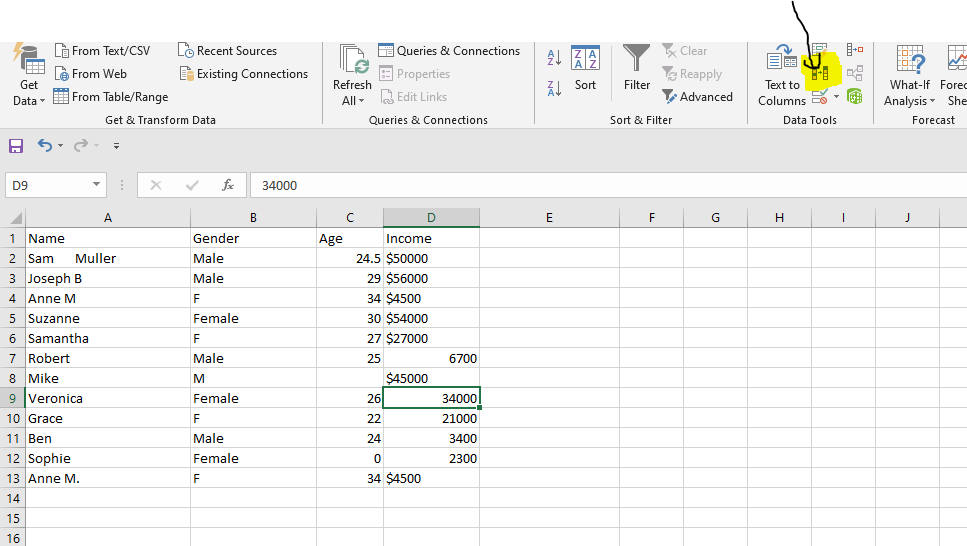Open the Text to Columns wizard
Screen dimensions: 967x546
(x=782, y=76)
